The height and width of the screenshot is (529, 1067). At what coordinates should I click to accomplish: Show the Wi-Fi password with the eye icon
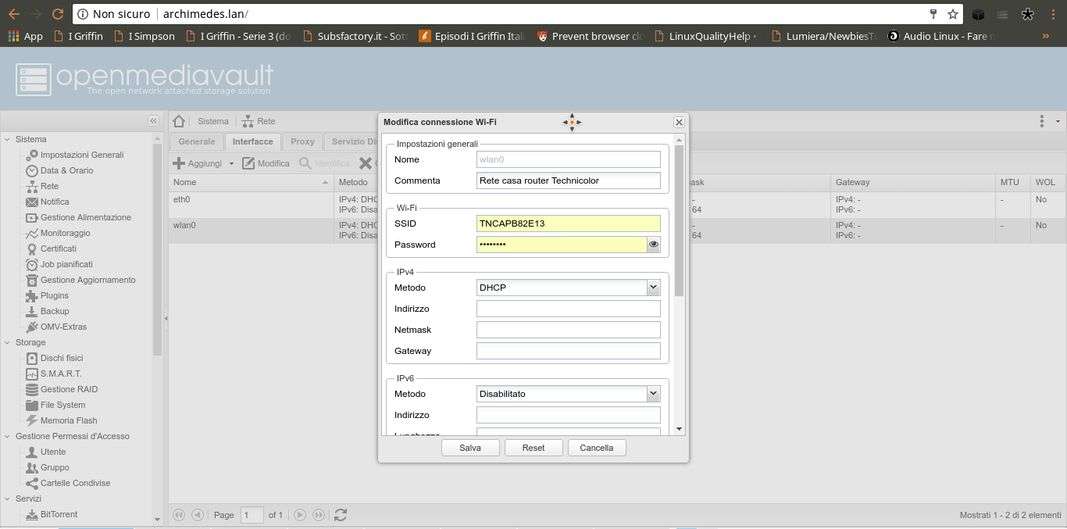[x=653, y=244]
